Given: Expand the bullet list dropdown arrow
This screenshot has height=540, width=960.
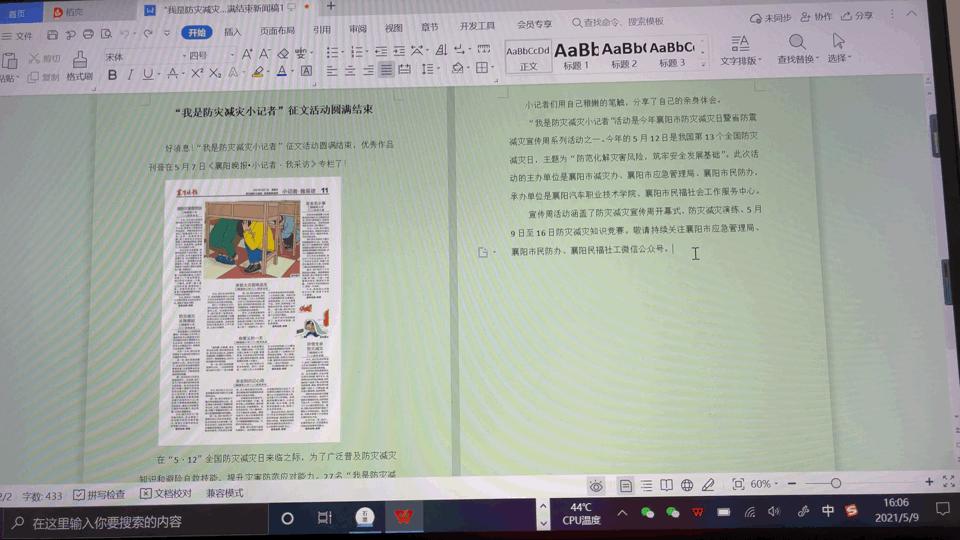Looking at the screenshot, I should [x=343, y=53].
